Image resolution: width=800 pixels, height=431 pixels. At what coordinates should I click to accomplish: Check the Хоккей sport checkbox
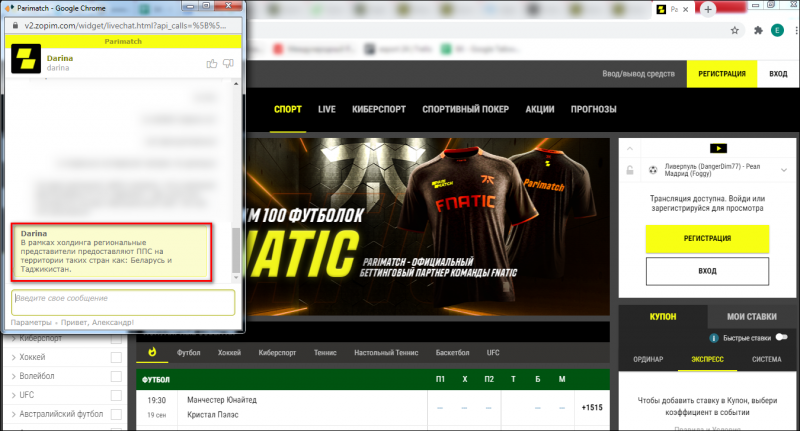pyautogui.click(x=116, y=357)
